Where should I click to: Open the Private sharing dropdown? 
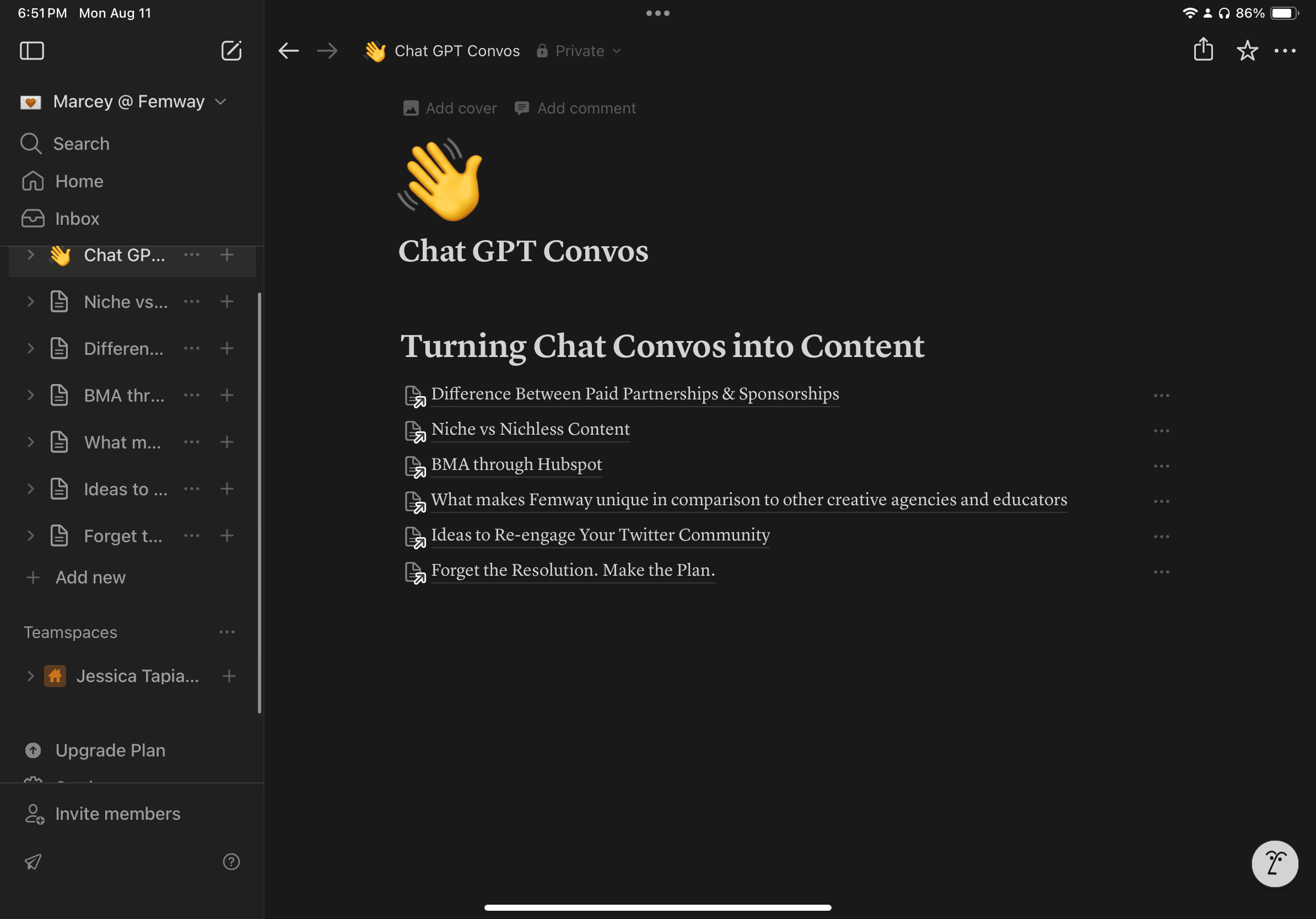click(580, 51)
